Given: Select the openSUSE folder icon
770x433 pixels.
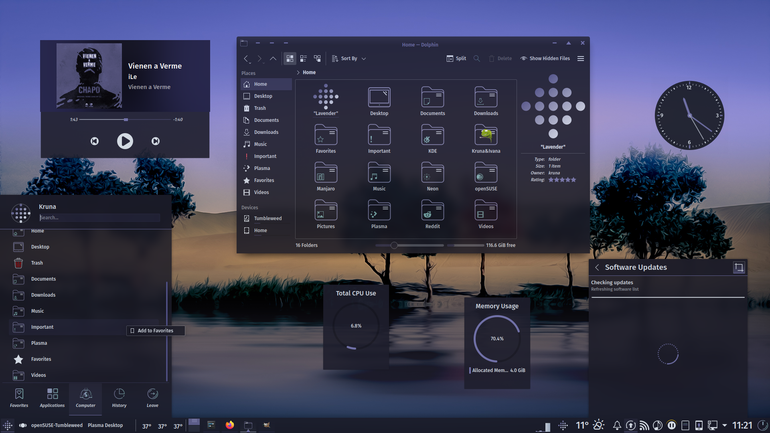Looking at the screenshot, I should (486, 176).
